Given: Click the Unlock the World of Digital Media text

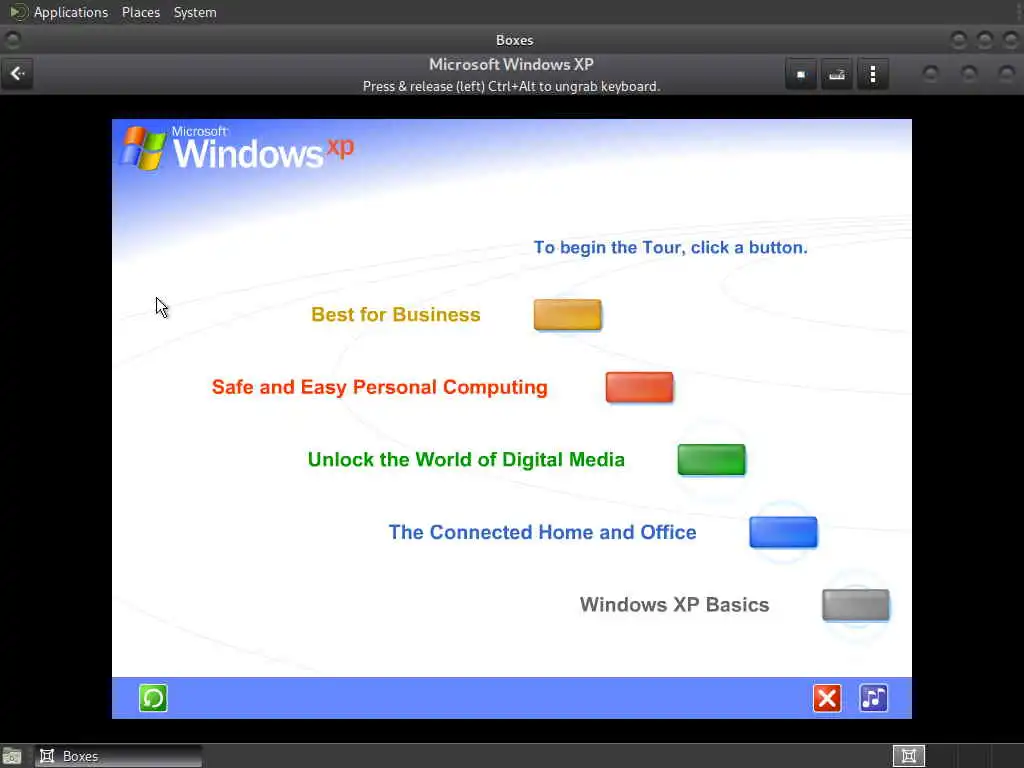Looking at the screenshot, I should 466,460.
